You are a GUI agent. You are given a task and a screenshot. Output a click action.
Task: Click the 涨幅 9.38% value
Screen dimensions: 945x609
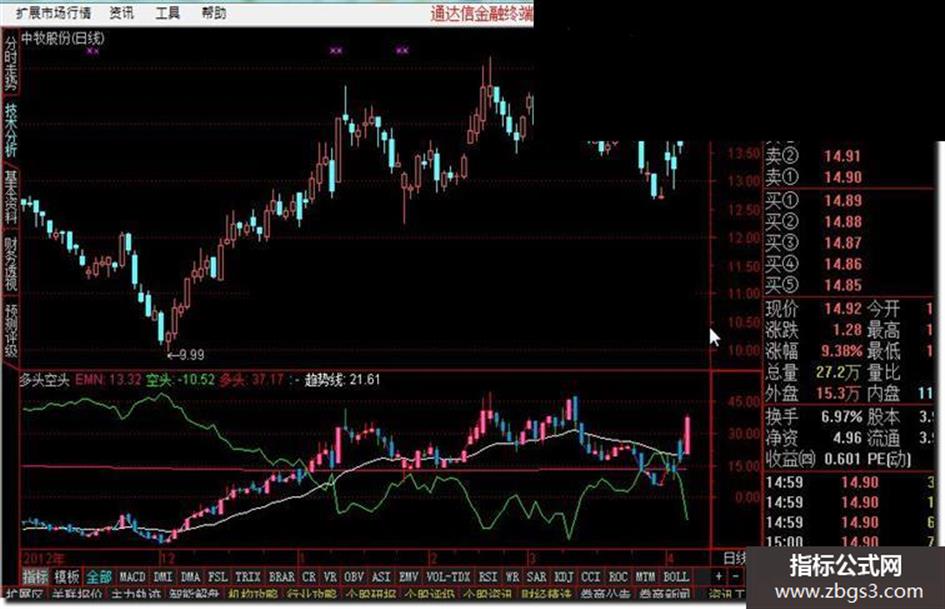[x=841, y=351]
